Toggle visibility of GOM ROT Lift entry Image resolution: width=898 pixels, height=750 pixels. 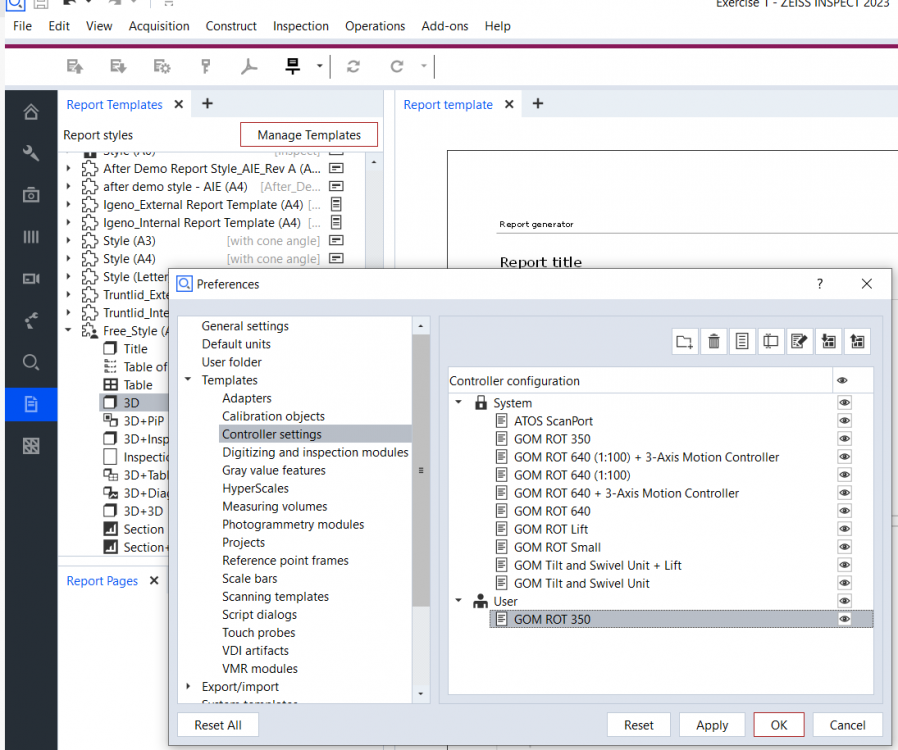(x=844, y=529)
